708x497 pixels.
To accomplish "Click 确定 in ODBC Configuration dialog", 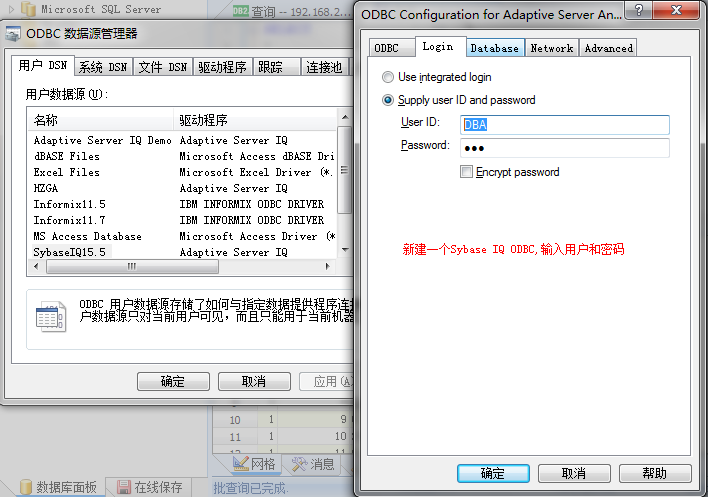I will point(493,473).
